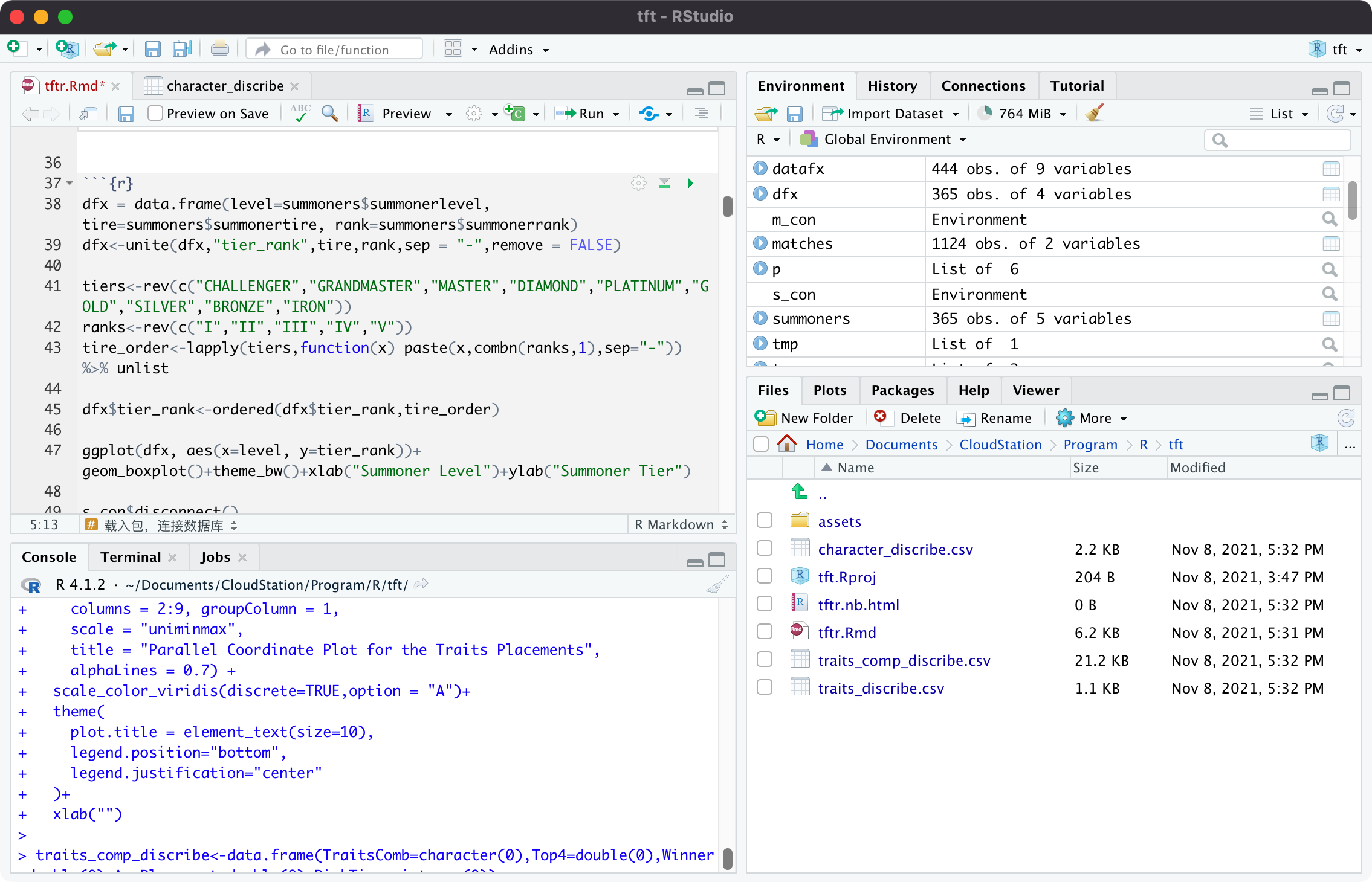Click the New Folder button
1372x882 pixels.
click(804, 418)
